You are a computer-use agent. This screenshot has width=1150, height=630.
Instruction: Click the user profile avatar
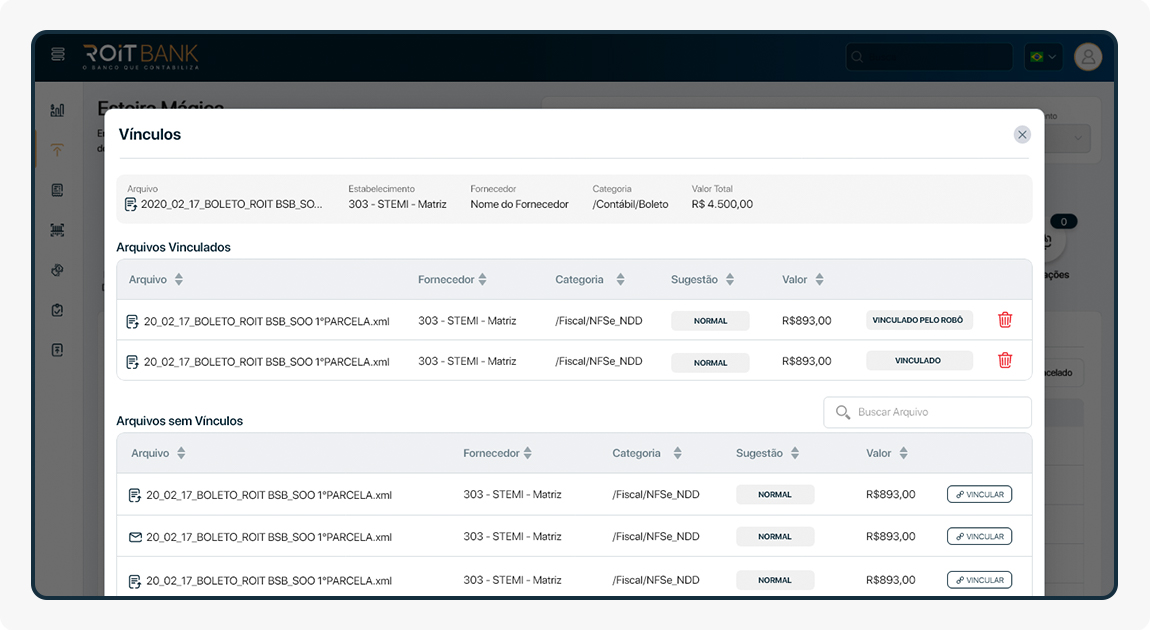(1087, 56)
